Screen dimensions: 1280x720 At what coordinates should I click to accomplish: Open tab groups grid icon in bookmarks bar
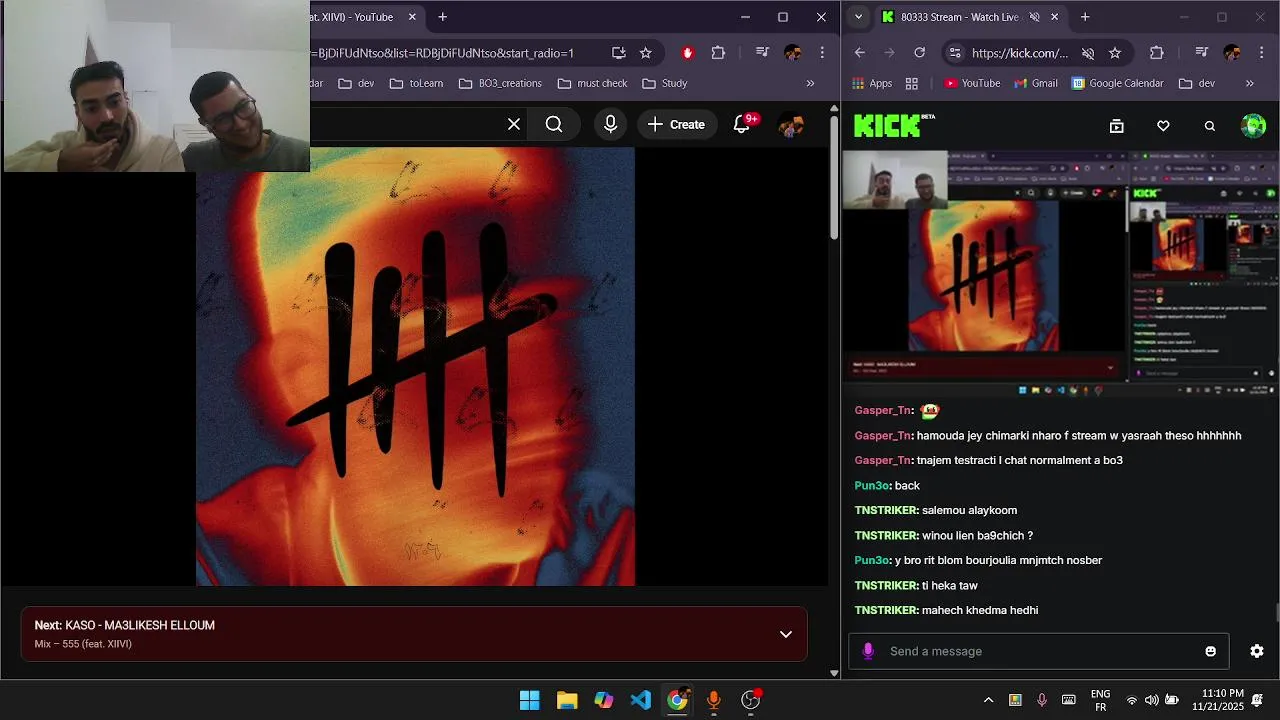tap(911, 83)
